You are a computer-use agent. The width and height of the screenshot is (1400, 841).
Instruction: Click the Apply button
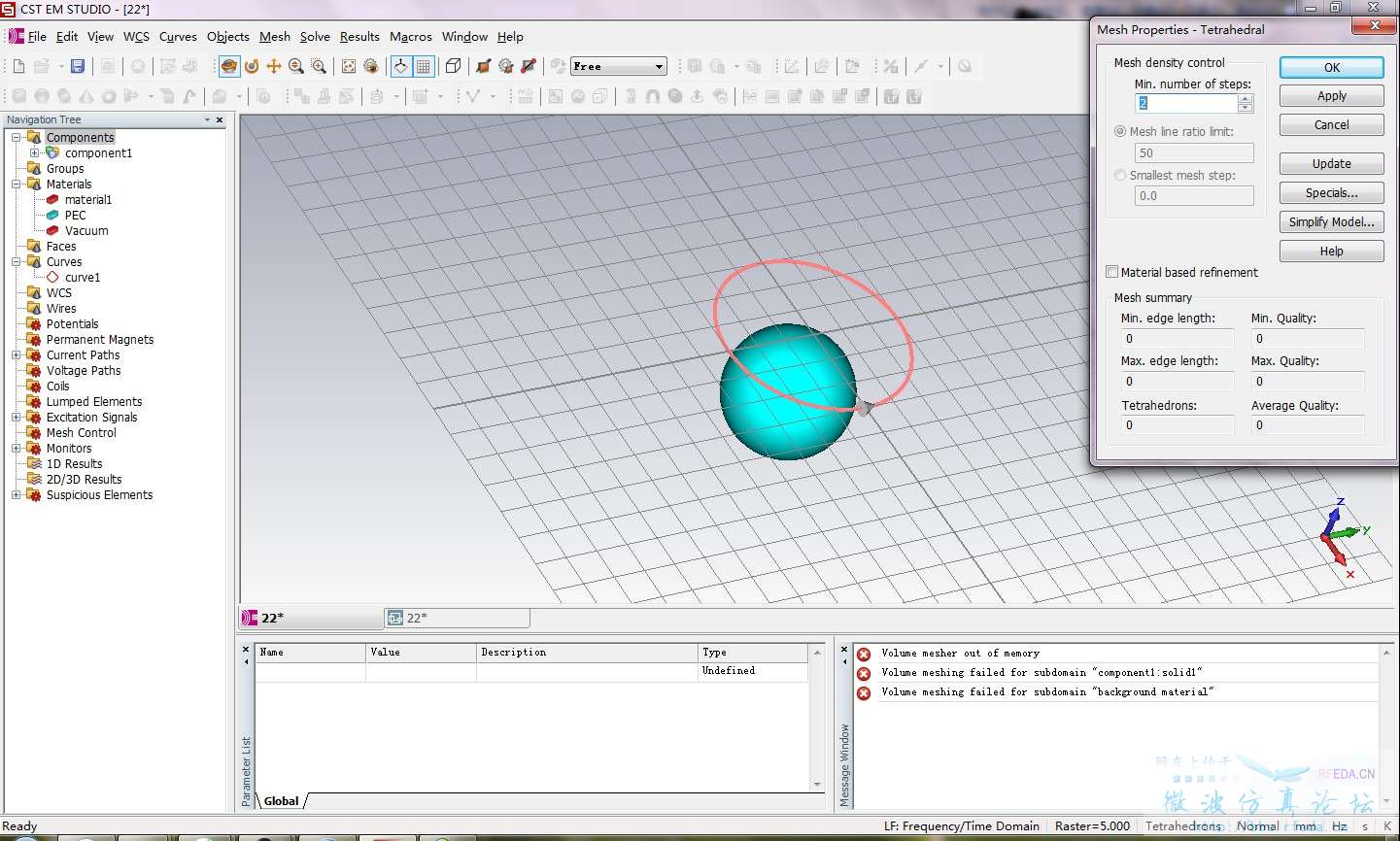tap(1331, 96)
